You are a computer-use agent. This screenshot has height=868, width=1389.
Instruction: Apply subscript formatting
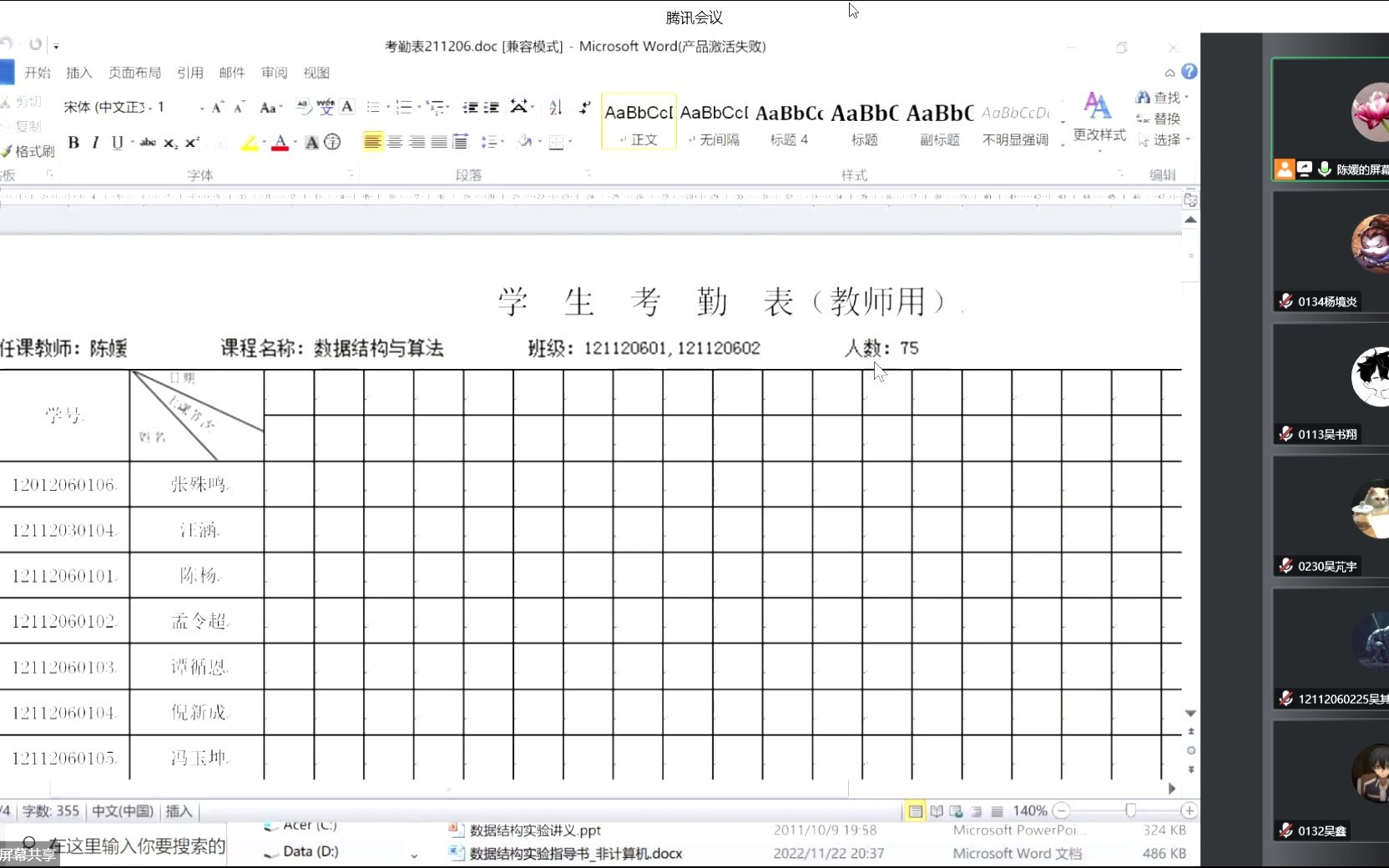click(170, 143)
